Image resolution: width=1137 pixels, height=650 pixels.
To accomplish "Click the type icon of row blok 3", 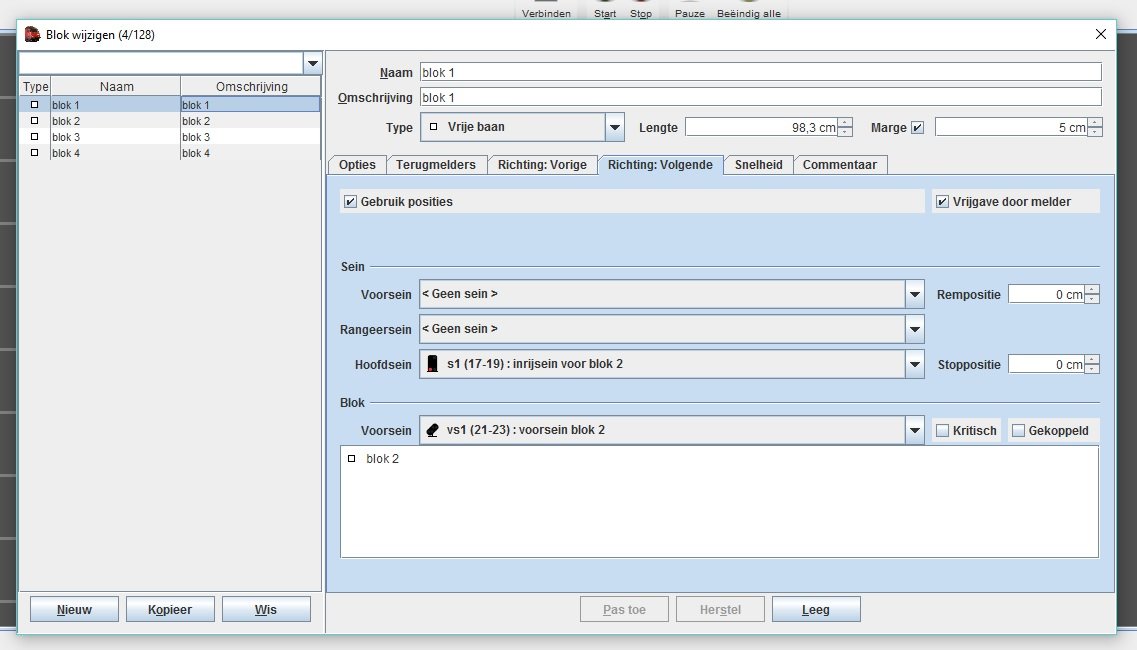I will 34,136.
